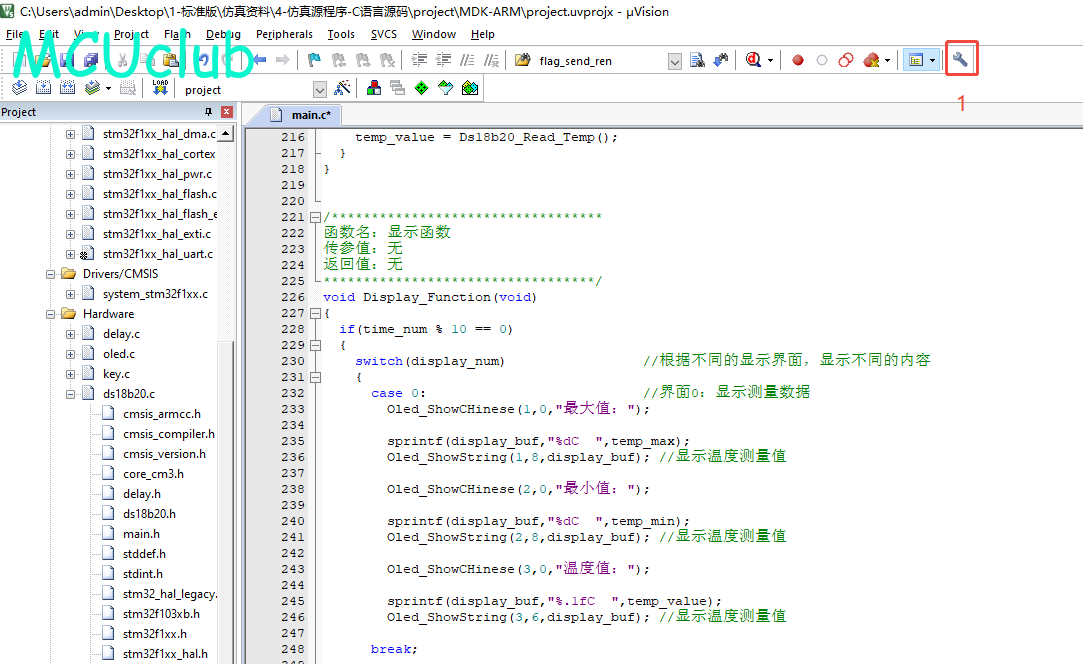Clear all bookmarks icon
Image resolution: width=1083 pixels, height=664 pixels.
(x=387, y=60)
